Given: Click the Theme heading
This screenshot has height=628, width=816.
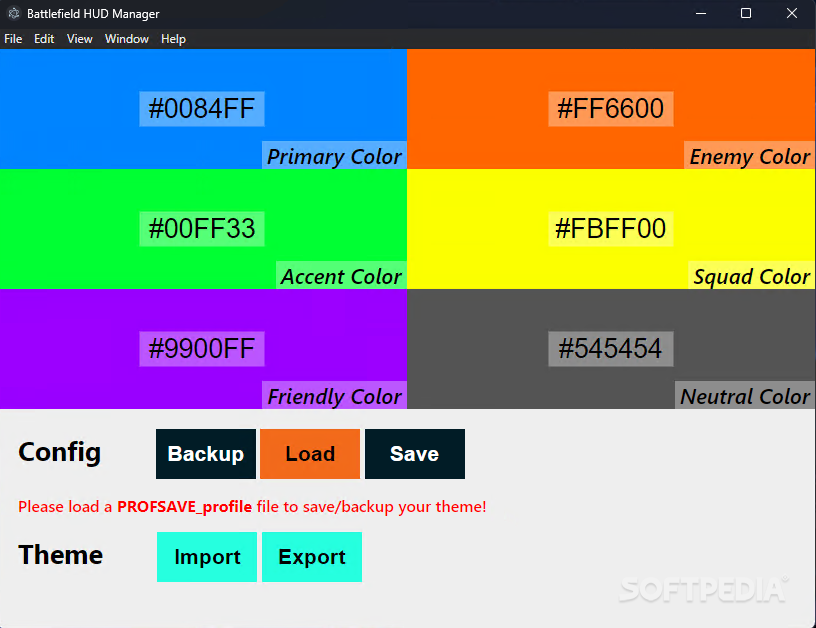Looking at the screenshot, I should point(60,555).
